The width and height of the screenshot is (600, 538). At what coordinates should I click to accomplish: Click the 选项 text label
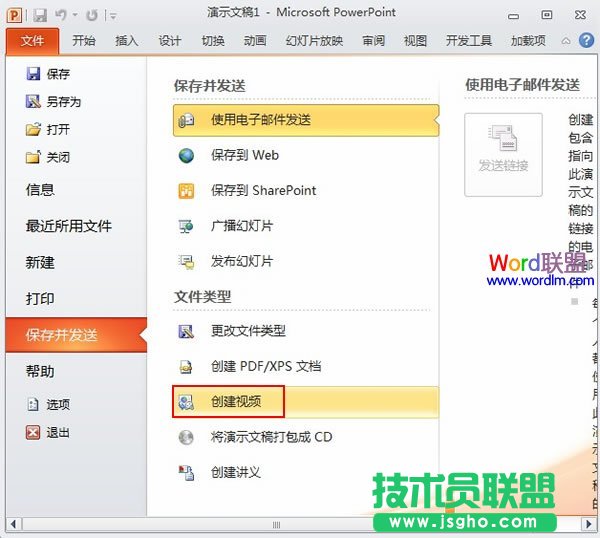pyautogui.click(x=58, y=404)
